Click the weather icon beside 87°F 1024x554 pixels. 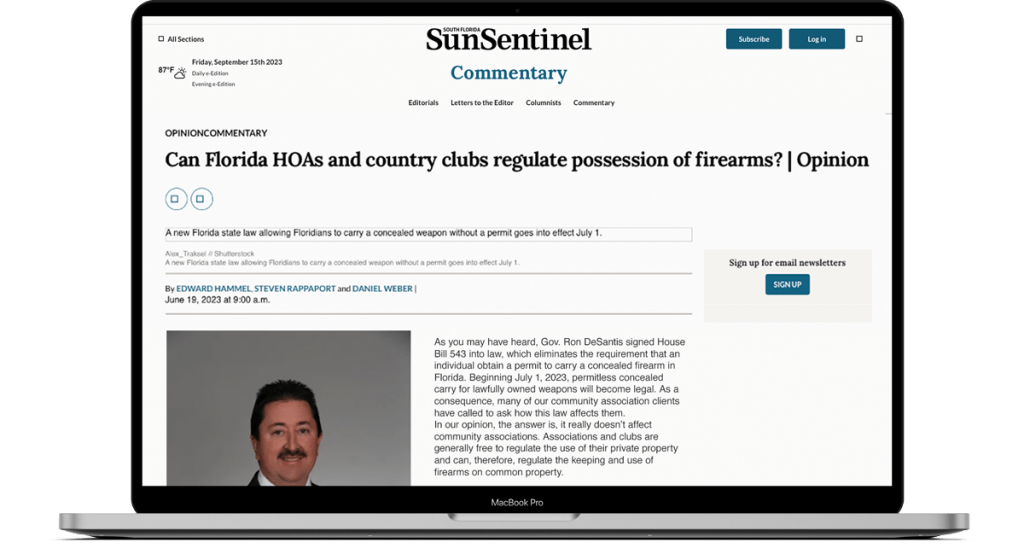(x=181, y=73)
